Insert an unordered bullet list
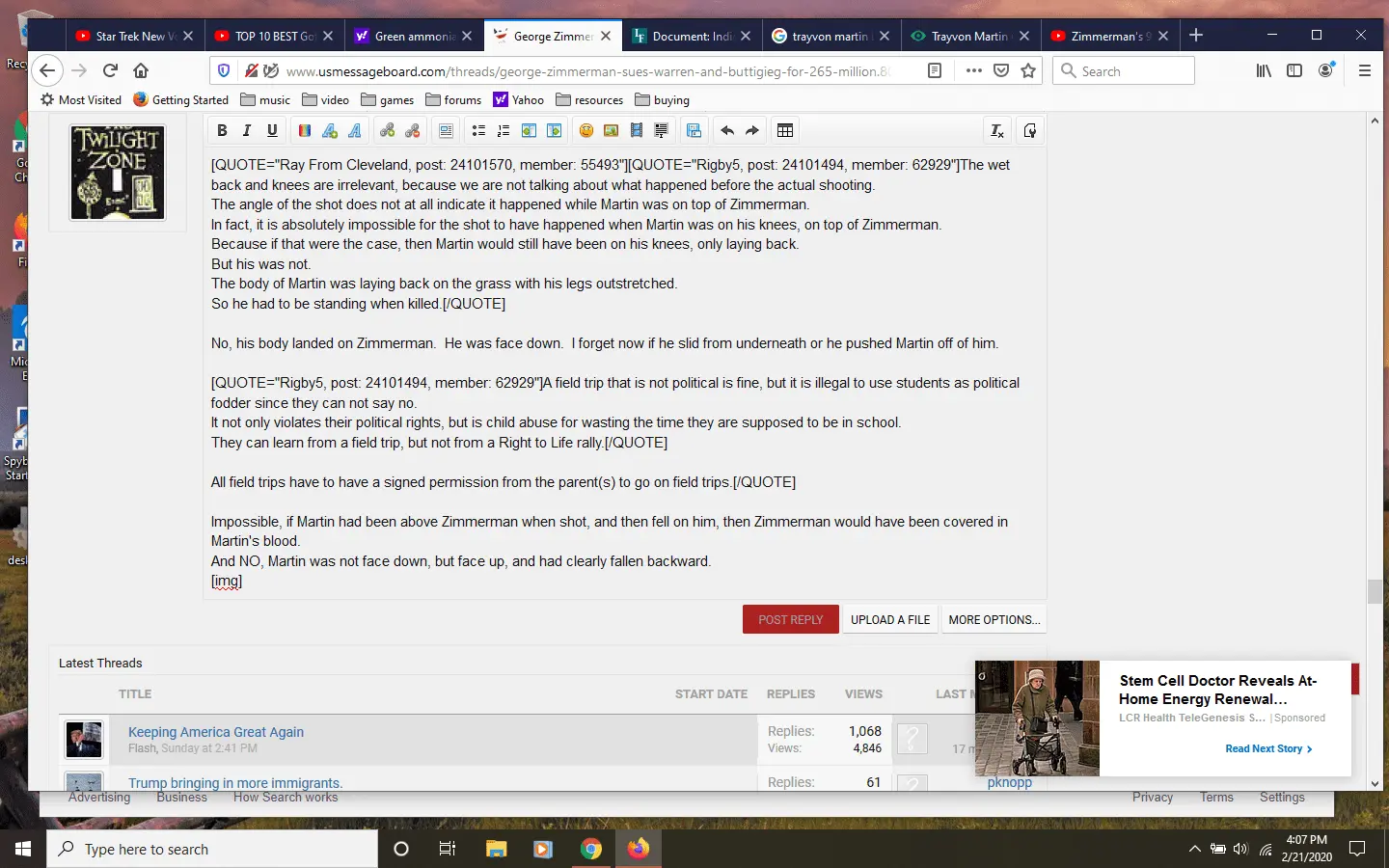This screenshot has width=1389, height=868. click(x=478, y=131)
